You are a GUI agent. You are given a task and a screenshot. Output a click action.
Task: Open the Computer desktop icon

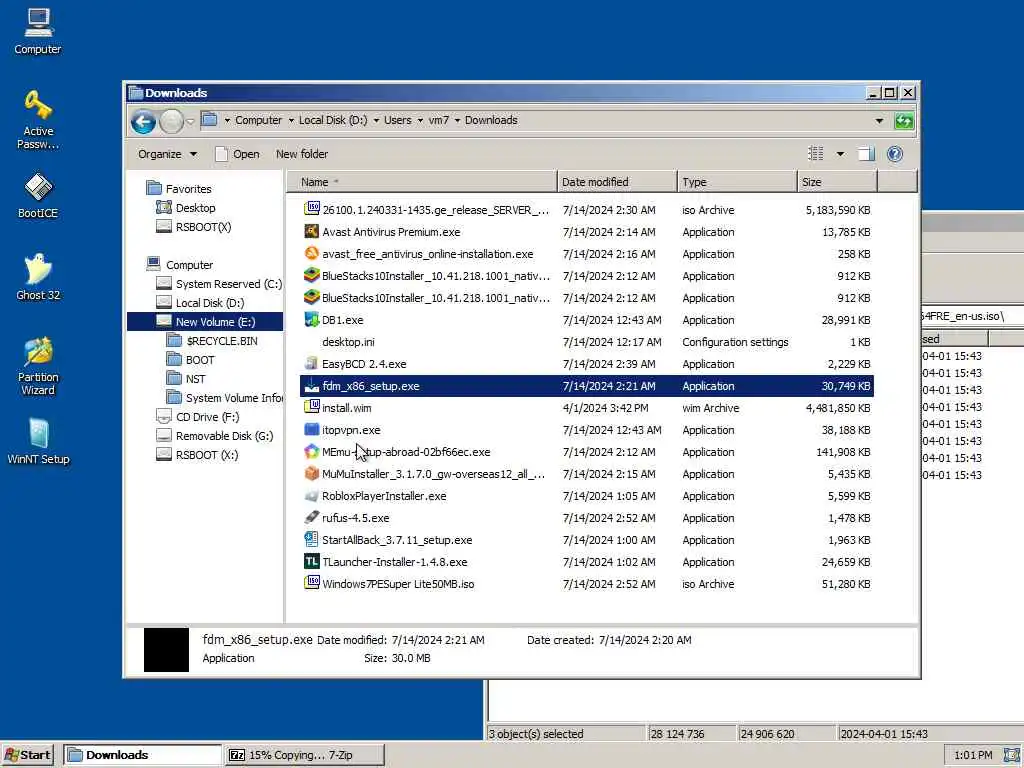point(38,31)
